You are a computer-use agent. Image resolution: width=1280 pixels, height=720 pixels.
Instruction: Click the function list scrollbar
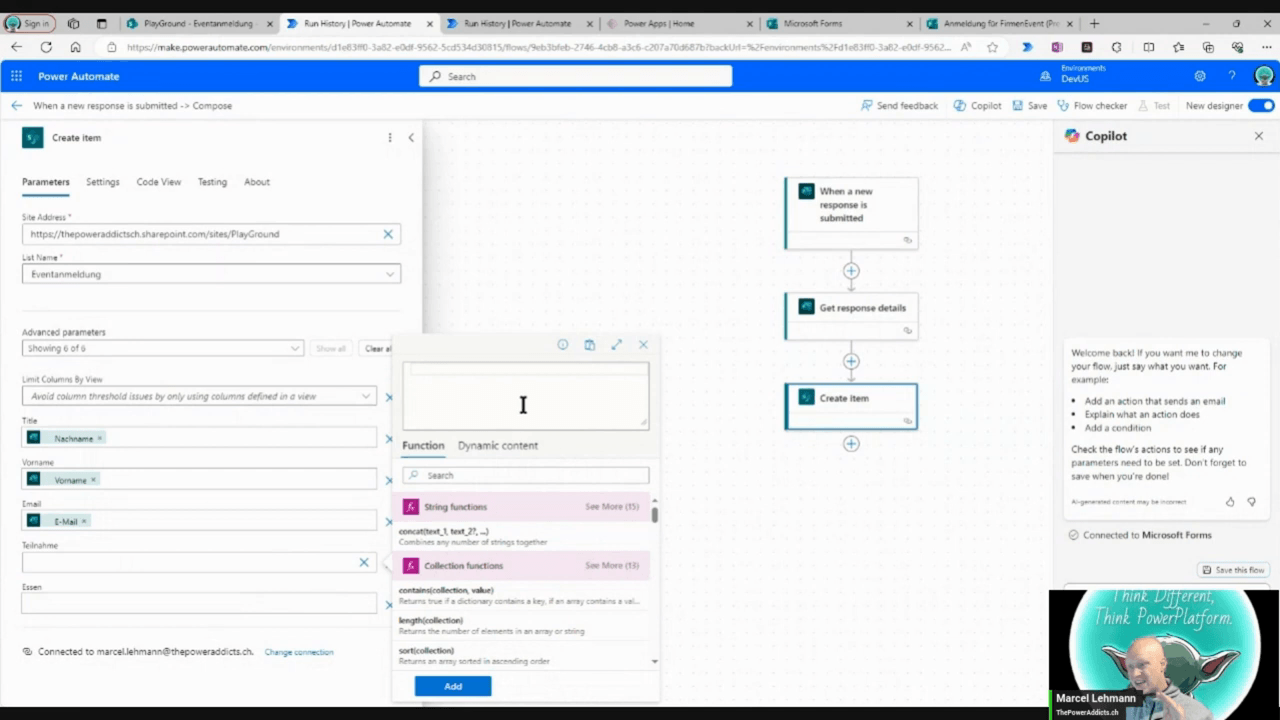655,514
